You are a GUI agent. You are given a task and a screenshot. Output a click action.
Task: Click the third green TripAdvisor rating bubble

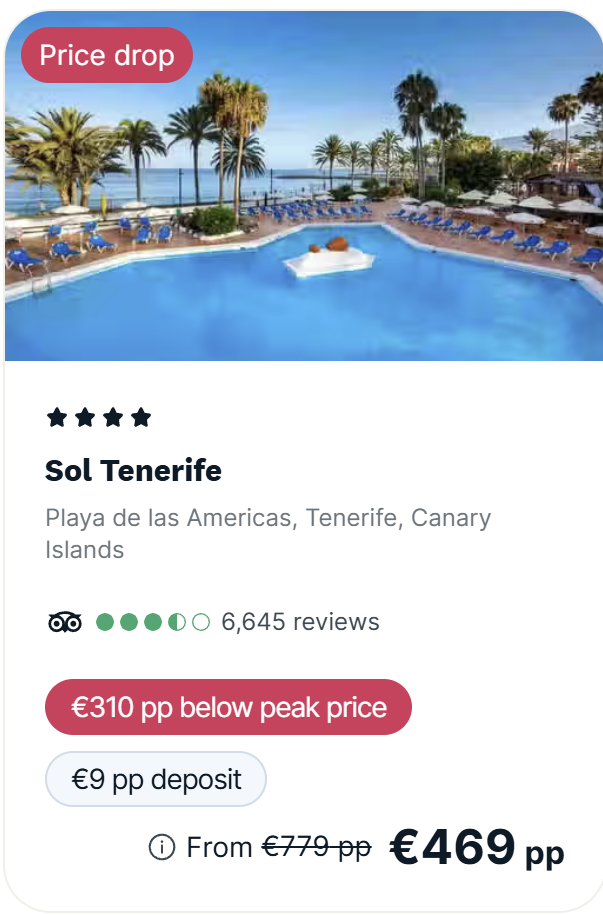tap(153, 622)
